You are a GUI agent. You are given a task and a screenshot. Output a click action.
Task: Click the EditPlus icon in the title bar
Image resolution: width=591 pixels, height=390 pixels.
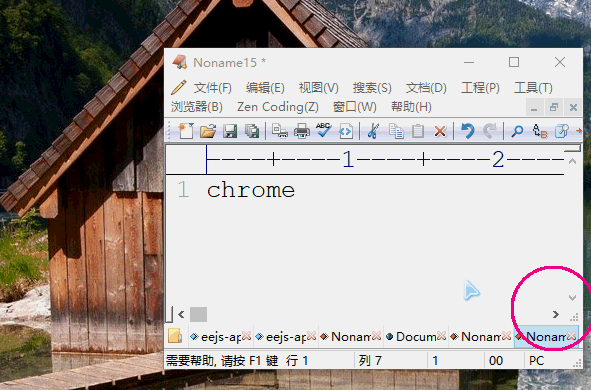[180, 62]
